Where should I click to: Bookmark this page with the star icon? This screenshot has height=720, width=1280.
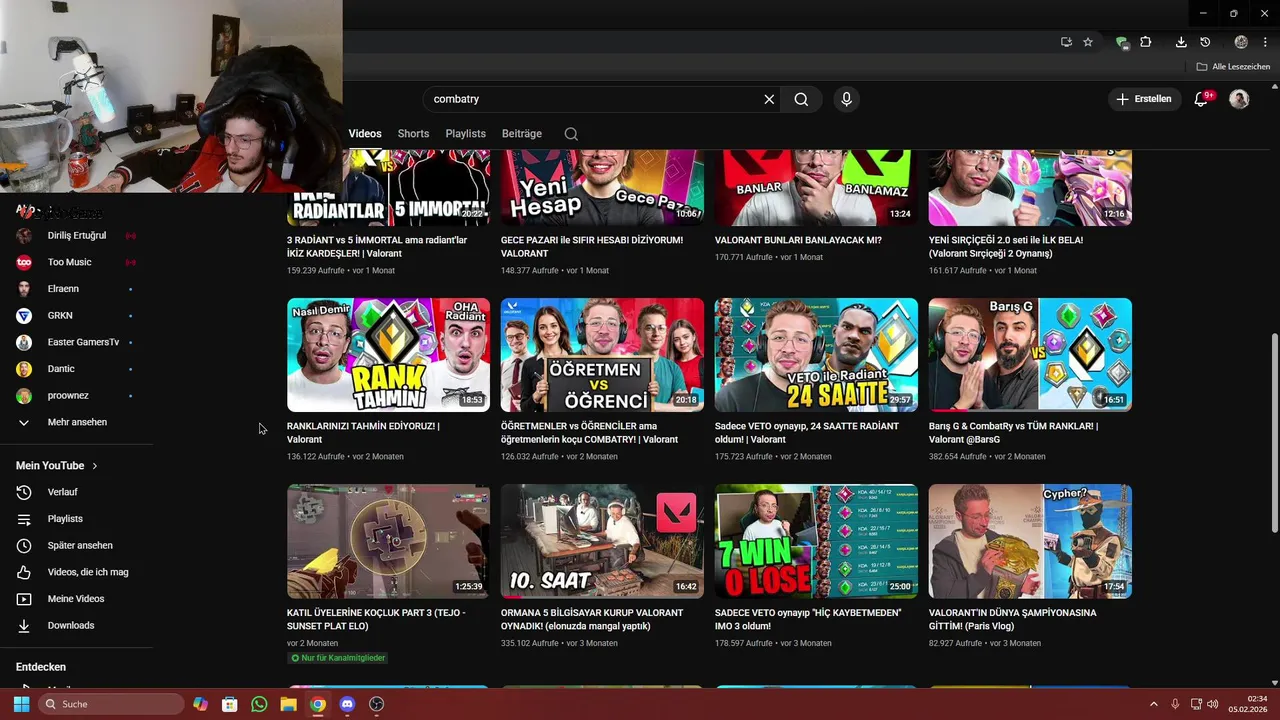point(1088,42)
